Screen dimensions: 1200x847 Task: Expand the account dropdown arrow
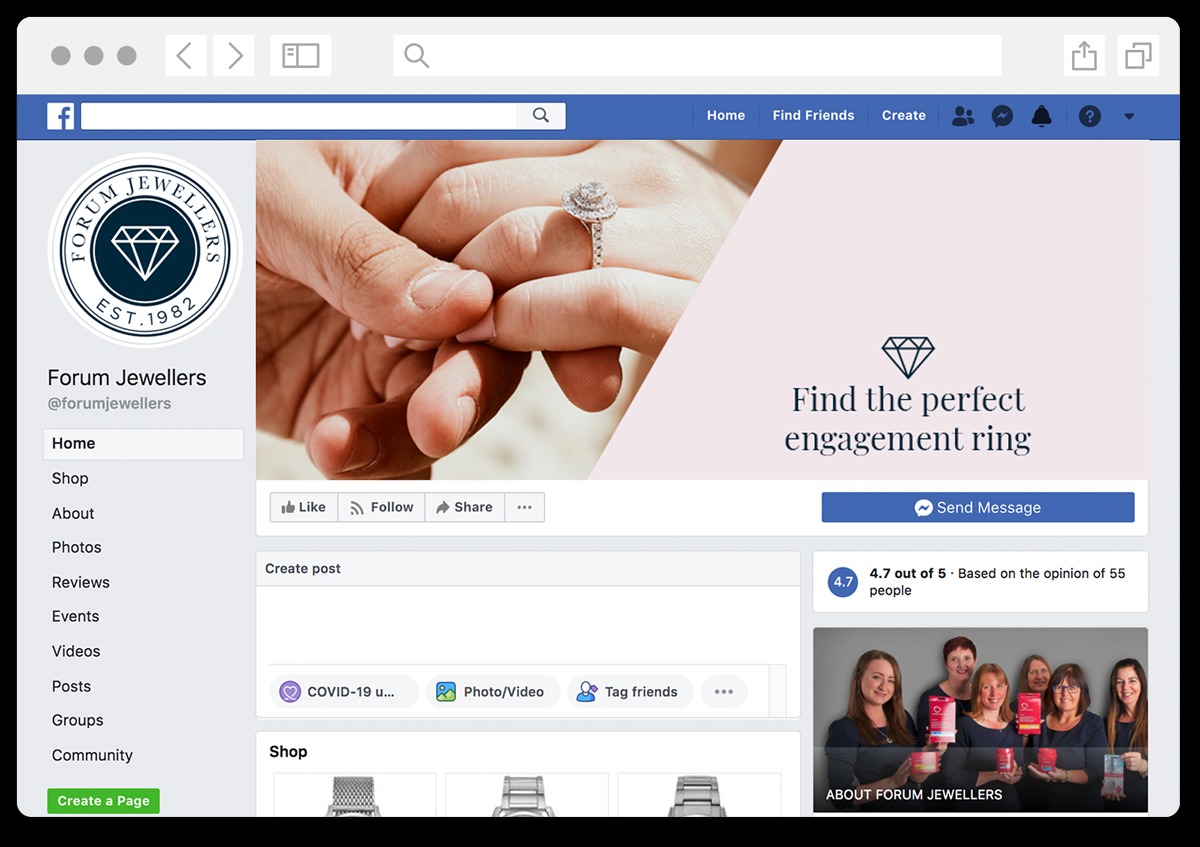1129,116
